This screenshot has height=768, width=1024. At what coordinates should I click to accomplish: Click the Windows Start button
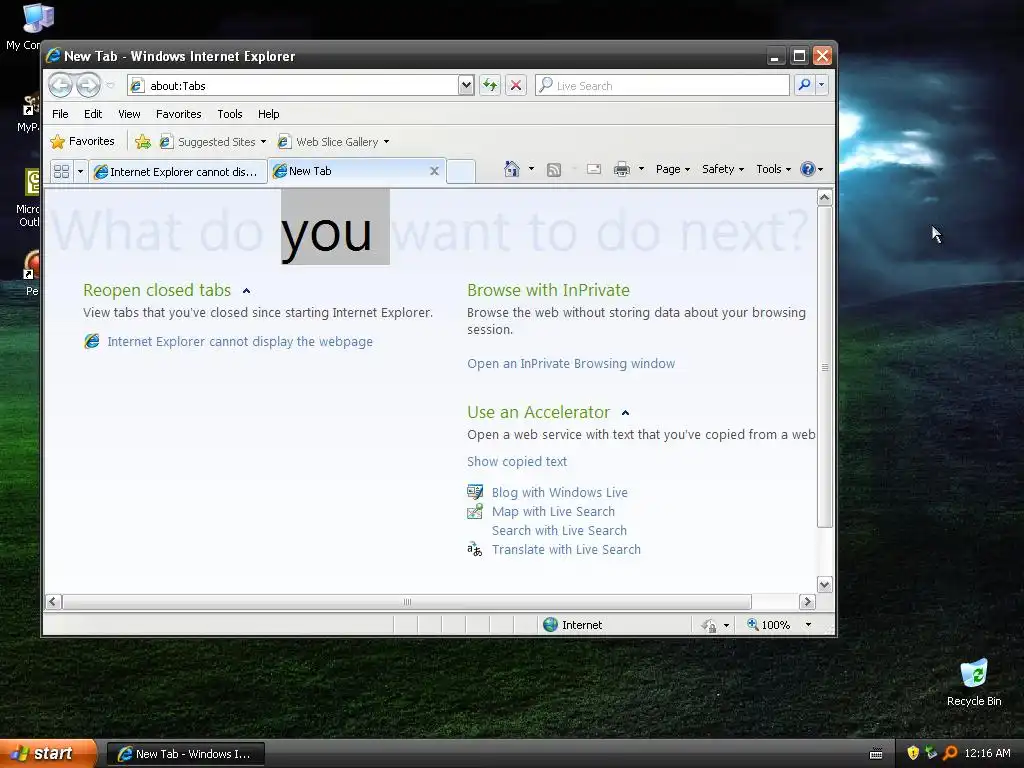click(48, 753)
